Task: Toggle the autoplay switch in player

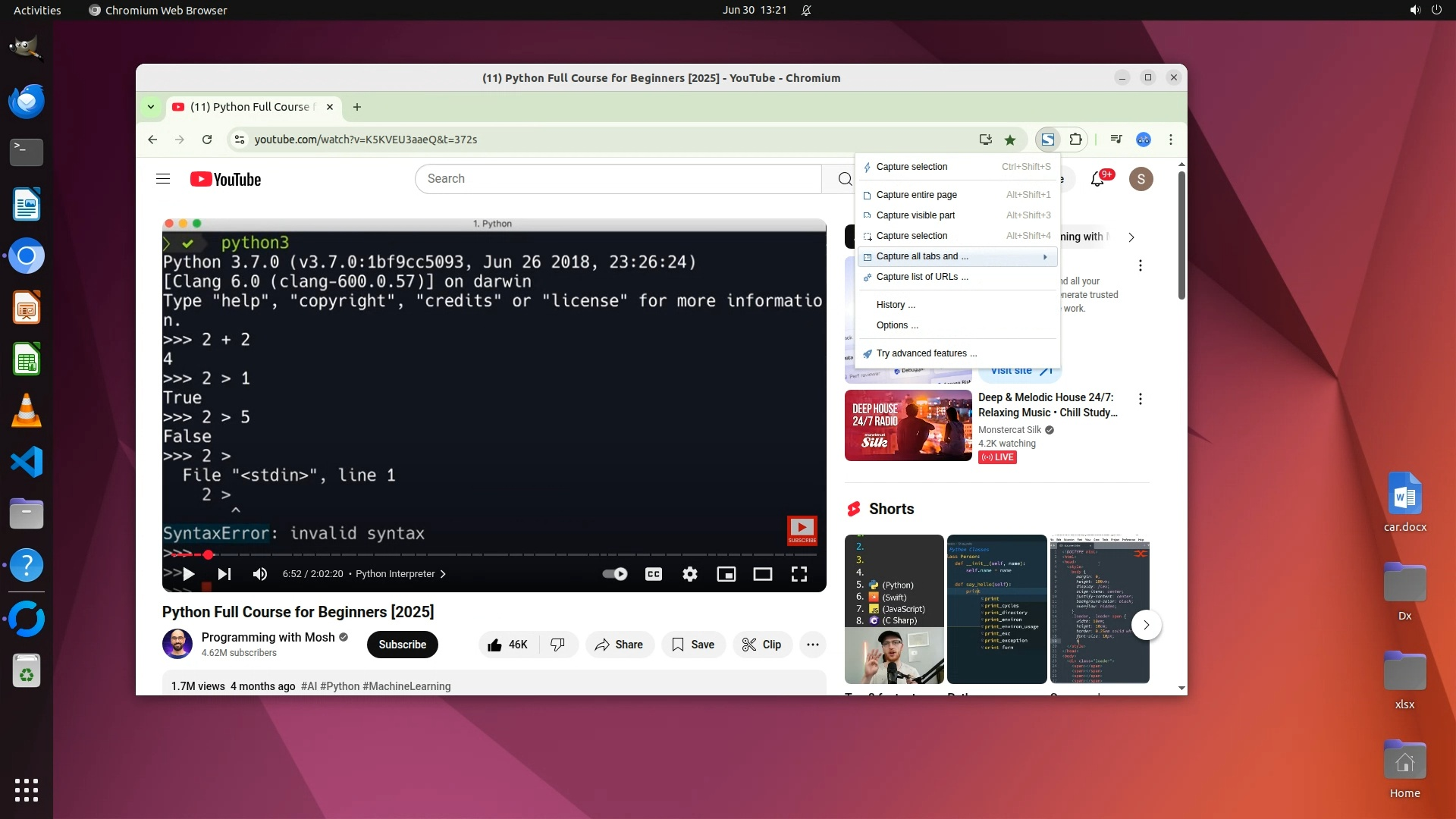Action: click(615, 574)
